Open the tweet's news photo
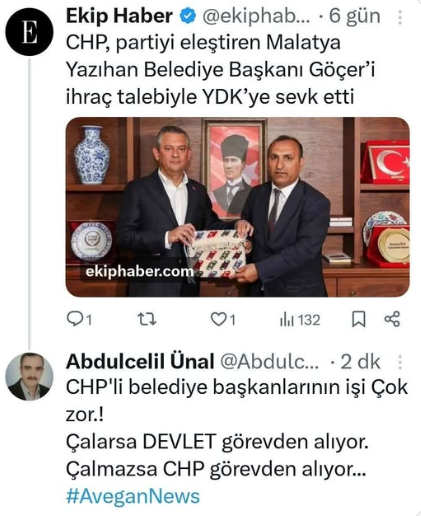This screenshot has width=421, height=516. tap(237, 207)
